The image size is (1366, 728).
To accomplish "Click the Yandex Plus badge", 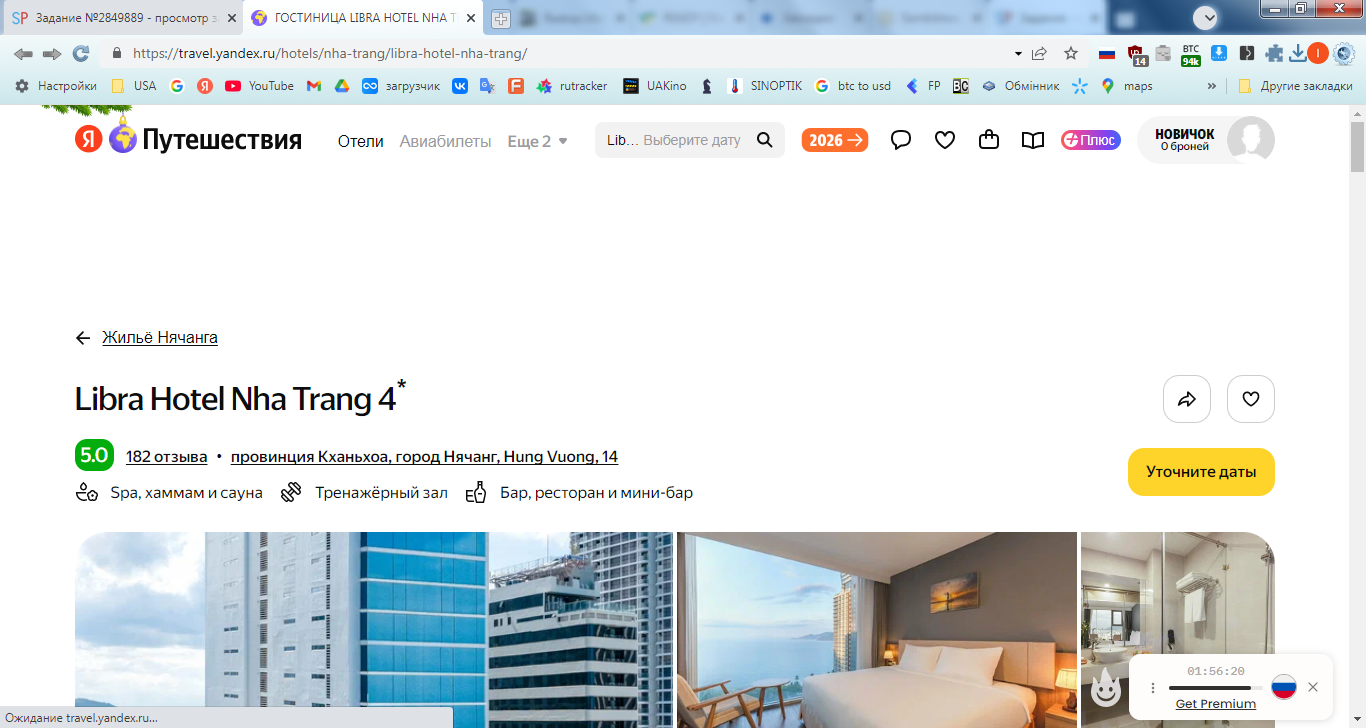I will pyautogui.click(x=1091, y=140).
